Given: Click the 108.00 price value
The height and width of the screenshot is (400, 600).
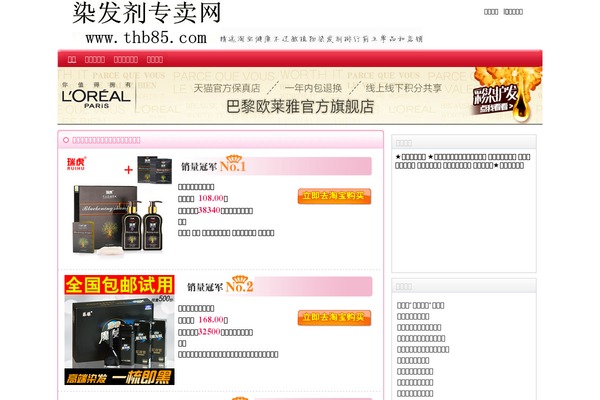Looking at the screenshot, I should [211, 198].
